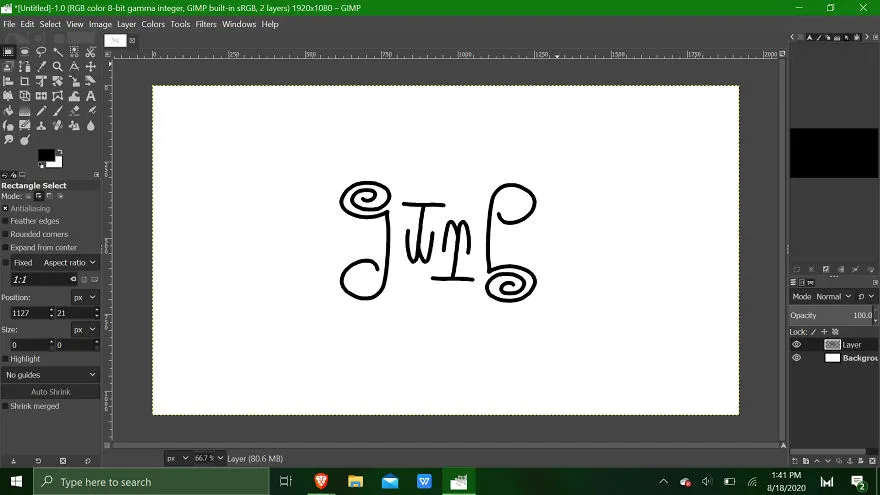Screen dimensions: 880x495
Task: Click the Auto Shrink button
Action: click(51, 392)
